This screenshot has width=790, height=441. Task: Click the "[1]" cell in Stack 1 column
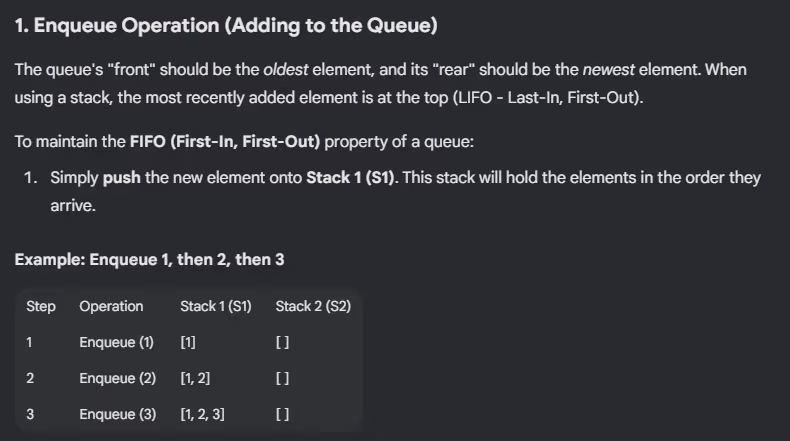pos(188,342)
